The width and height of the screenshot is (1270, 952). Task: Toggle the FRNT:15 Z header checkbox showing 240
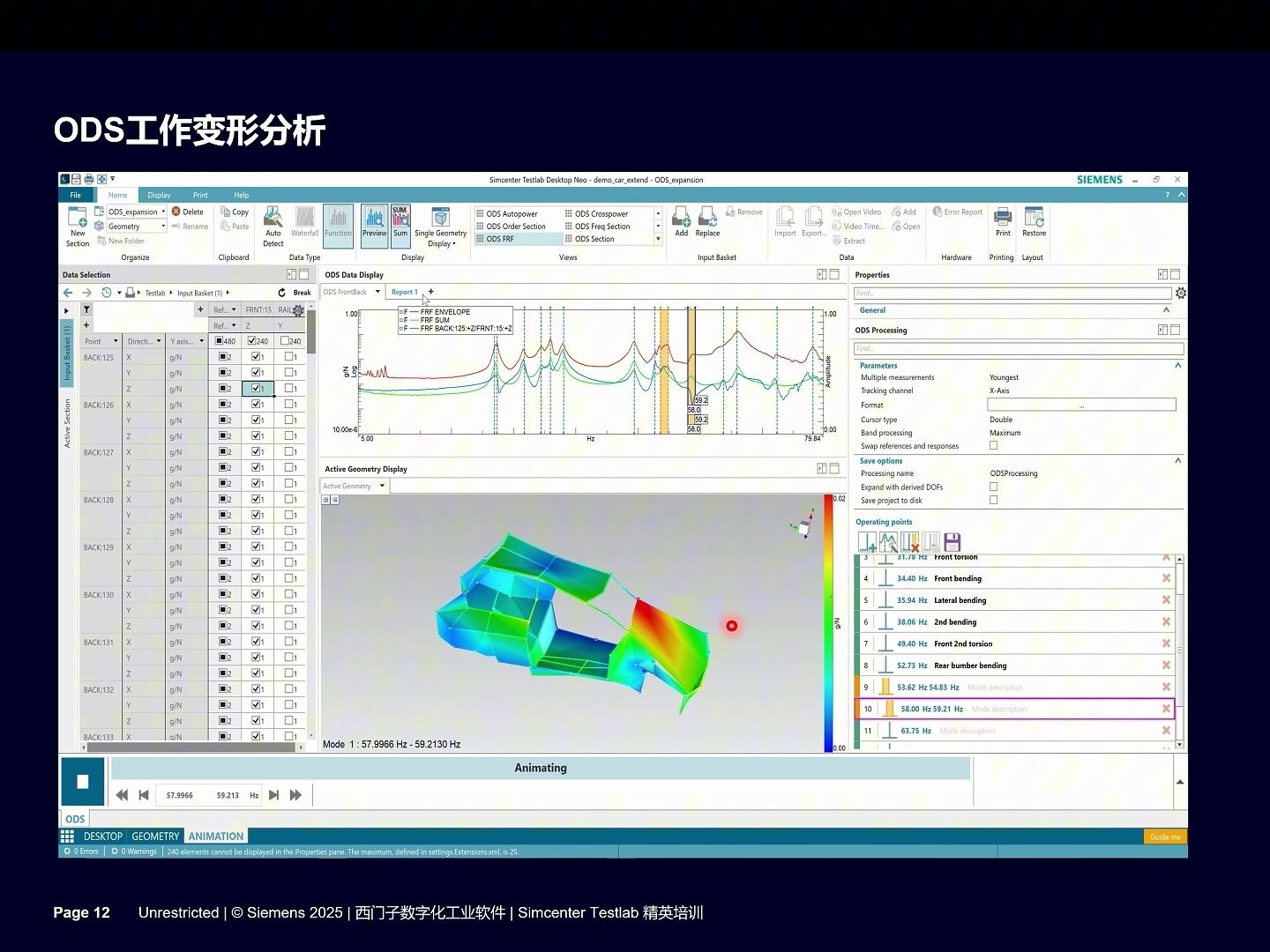tap(251, 341)
